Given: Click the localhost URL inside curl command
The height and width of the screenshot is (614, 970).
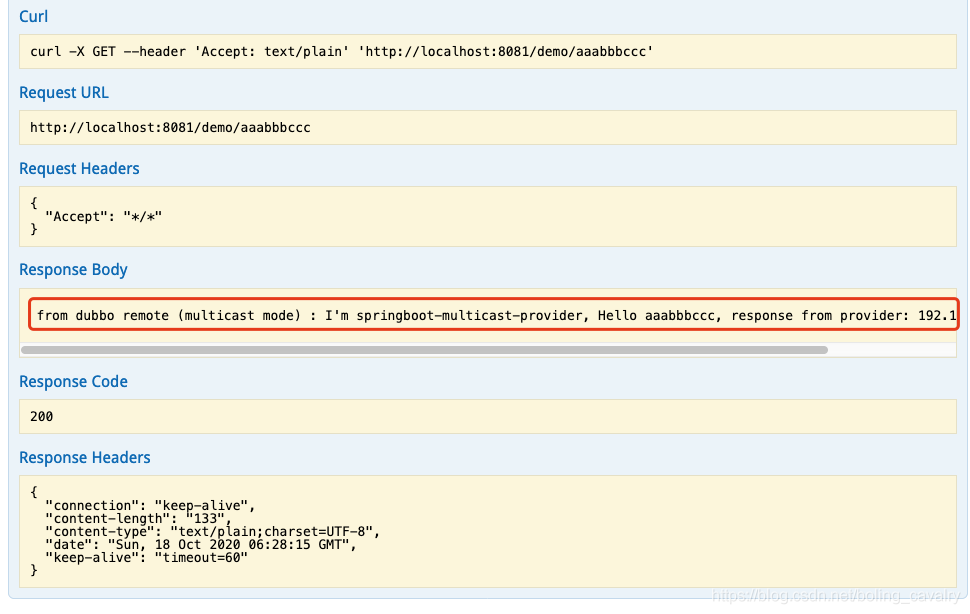Looking at the screenshot, I should point(505,51).
